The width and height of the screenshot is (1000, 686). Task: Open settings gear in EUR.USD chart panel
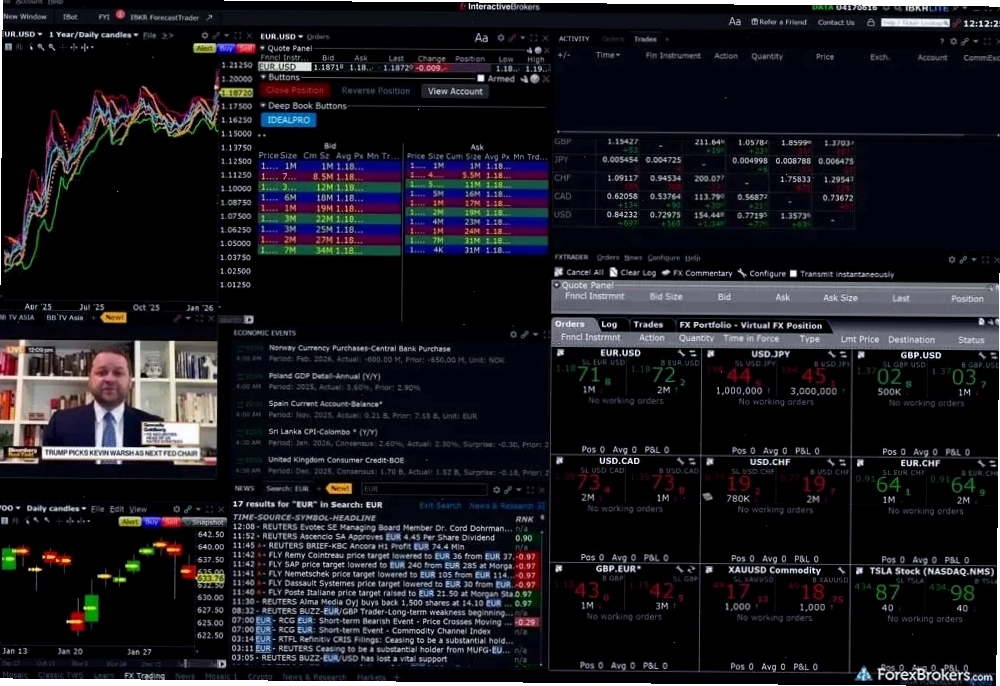[205, 36]
